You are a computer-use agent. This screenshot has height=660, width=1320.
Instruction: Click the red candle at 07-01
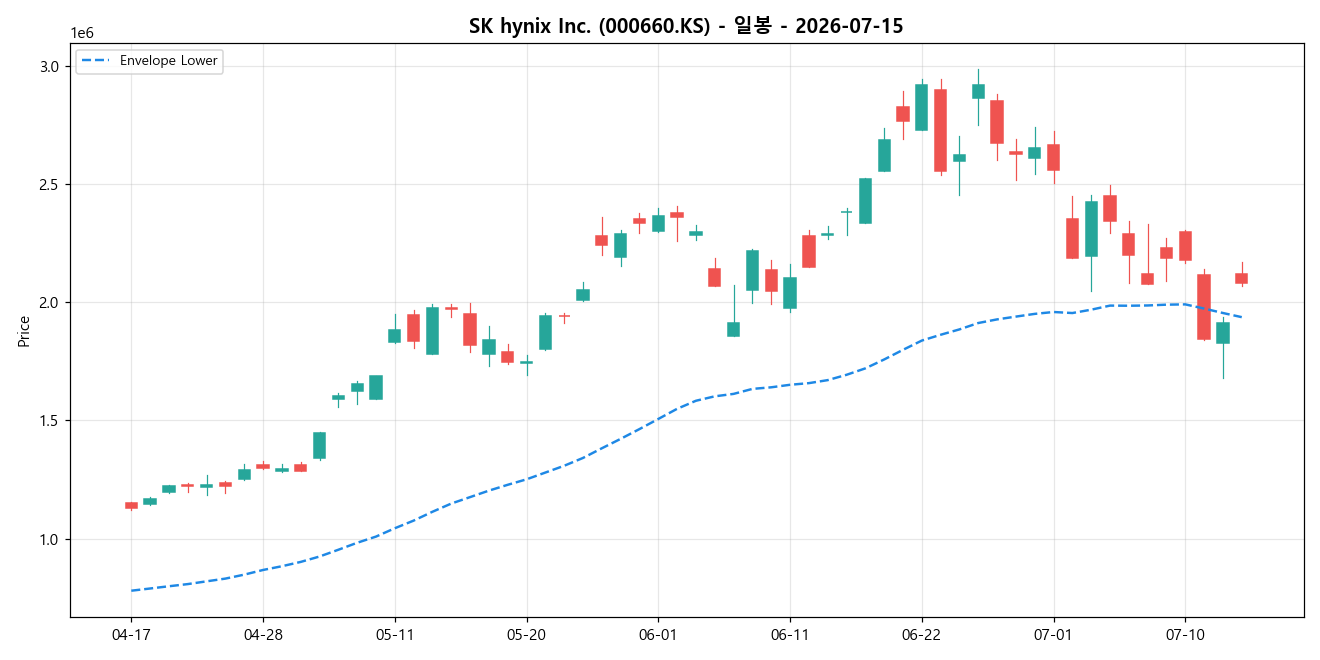tap(1054, 157)
